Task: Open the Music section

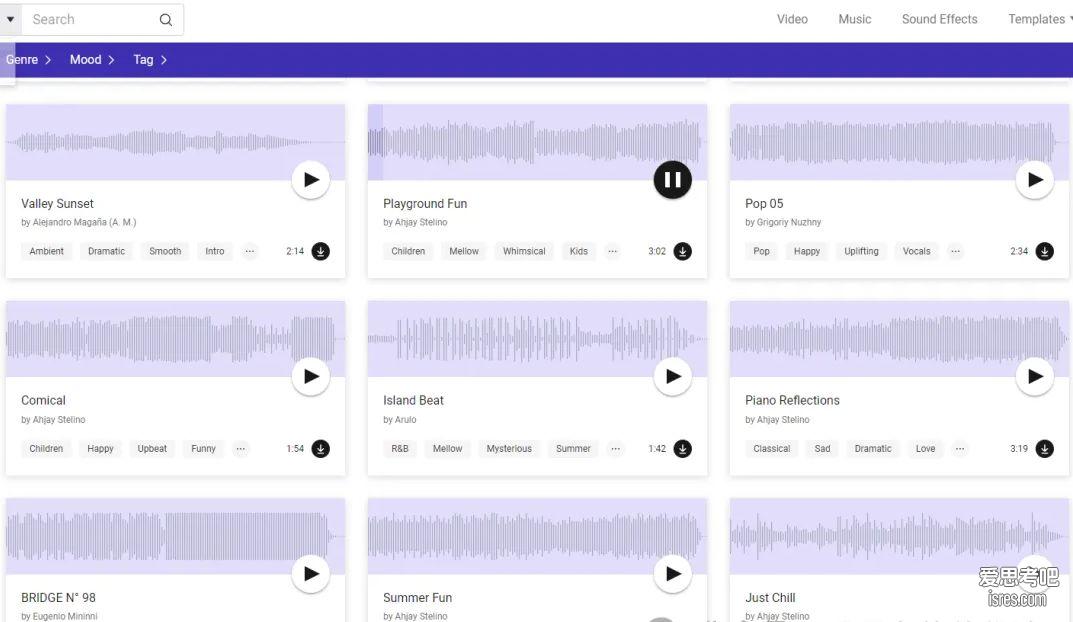Action: [855, 19]
